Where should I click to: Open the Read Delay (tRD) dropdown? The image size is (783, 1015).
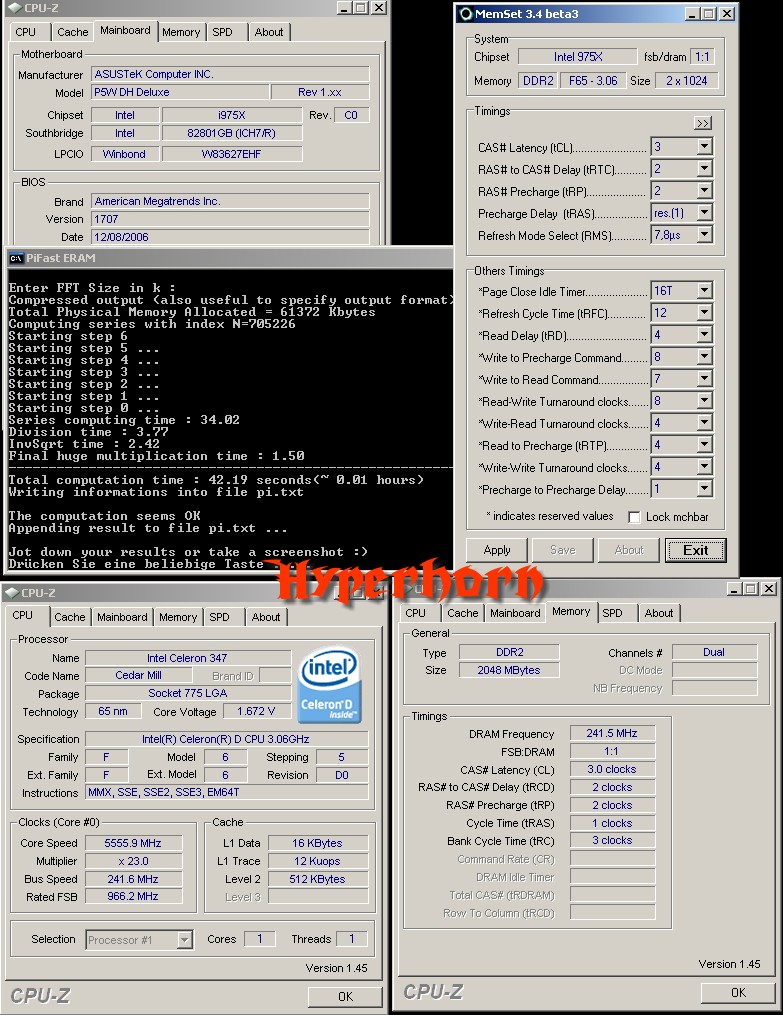point(705,335)
